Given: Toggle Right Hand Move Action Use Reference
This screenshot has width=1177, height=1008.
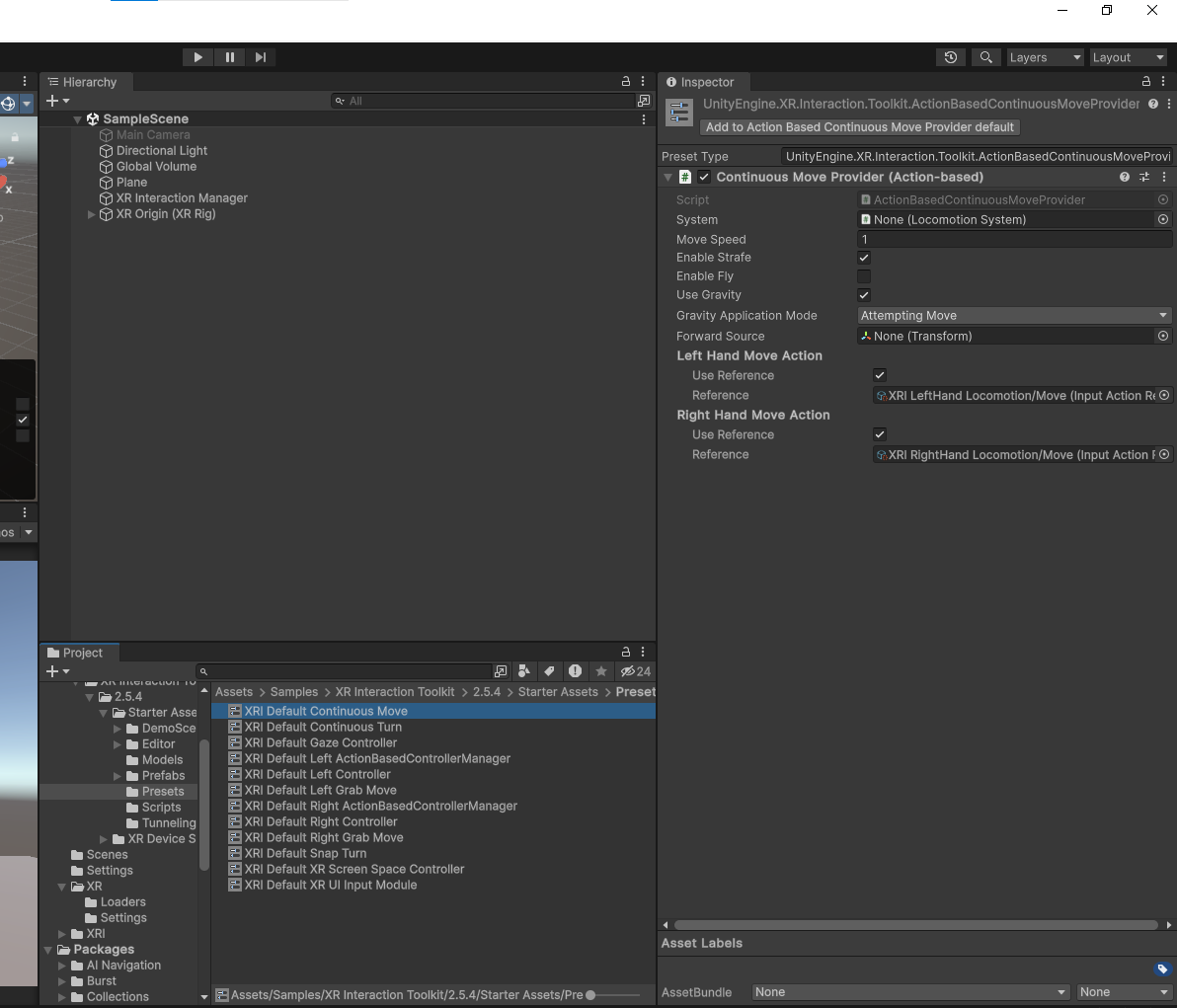Looking at the screenshot, I should (x=880, y=434).
